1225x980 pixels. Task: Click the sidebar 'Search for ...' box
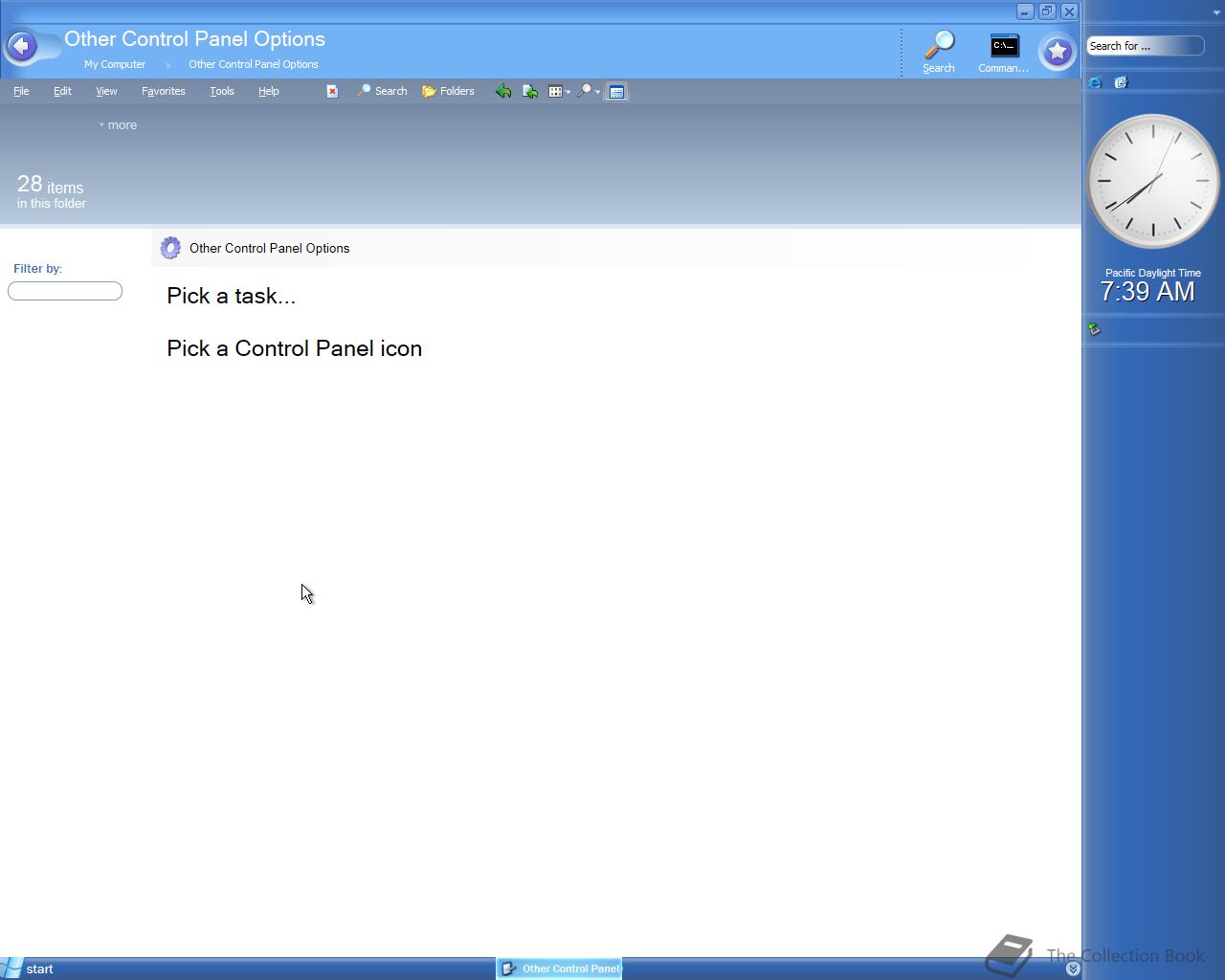click(x=1146, y=46)
